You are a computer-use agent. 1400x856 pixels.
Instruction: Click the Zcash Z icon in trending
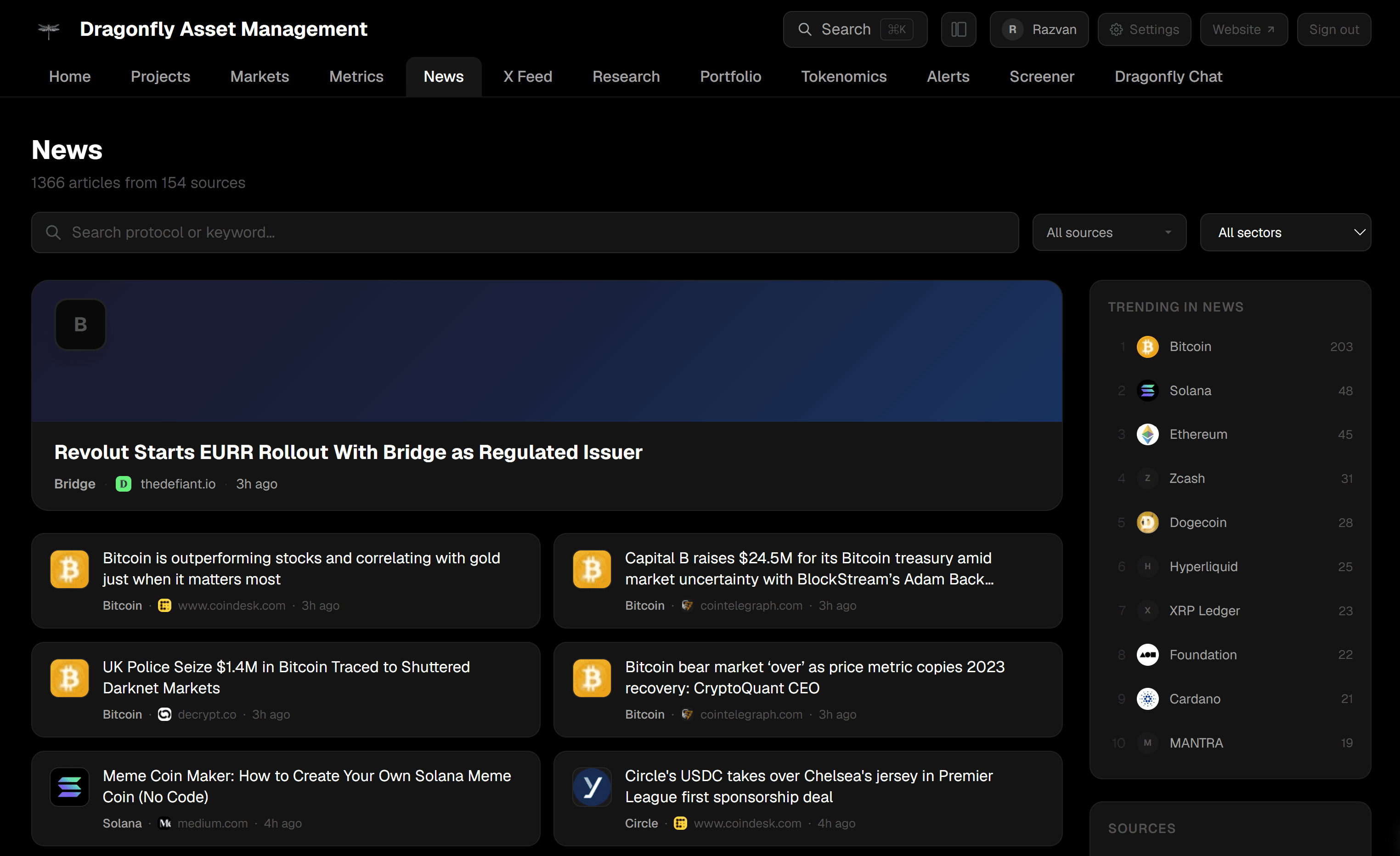click(x=1147, y=479)
